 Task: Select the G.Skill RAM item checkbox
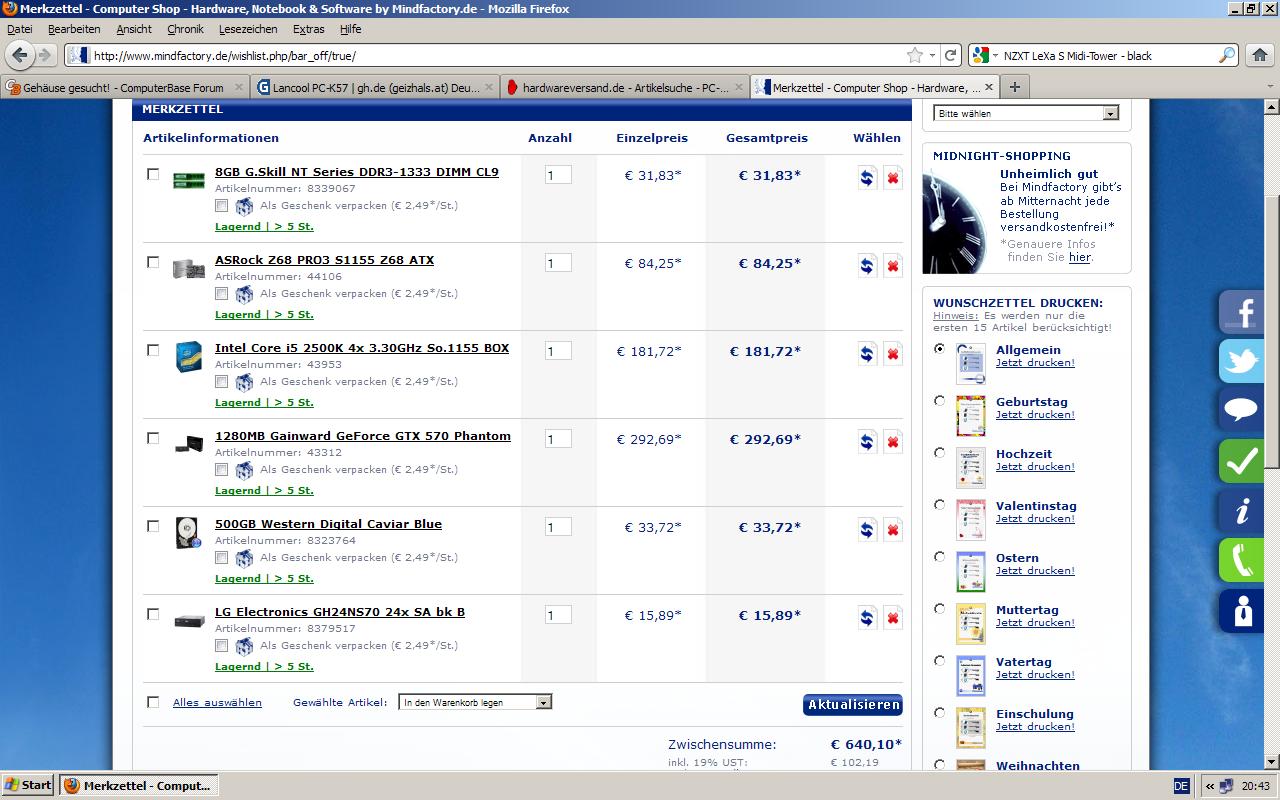(153, 174)
